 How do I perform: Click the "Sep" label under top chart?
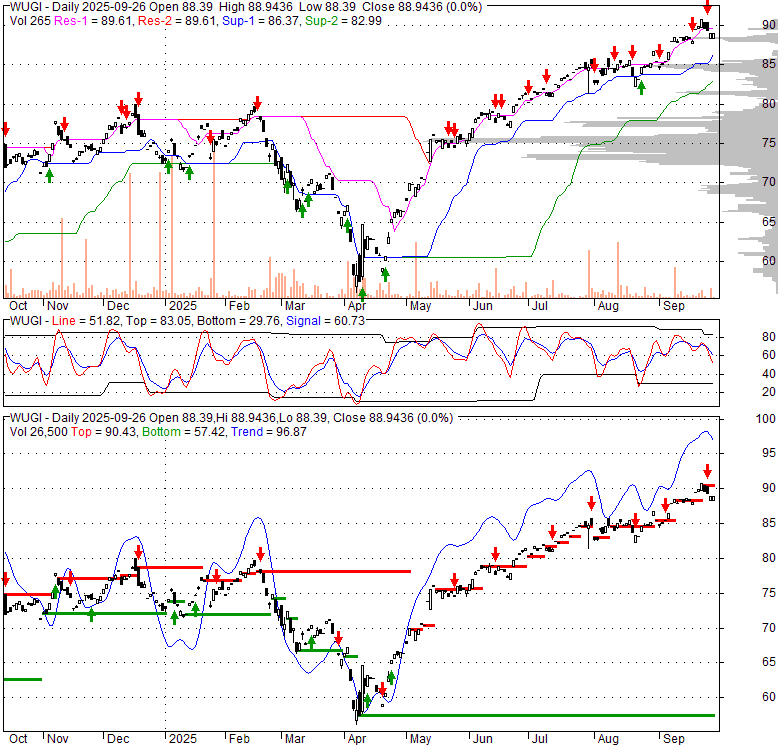pos(674,306)
